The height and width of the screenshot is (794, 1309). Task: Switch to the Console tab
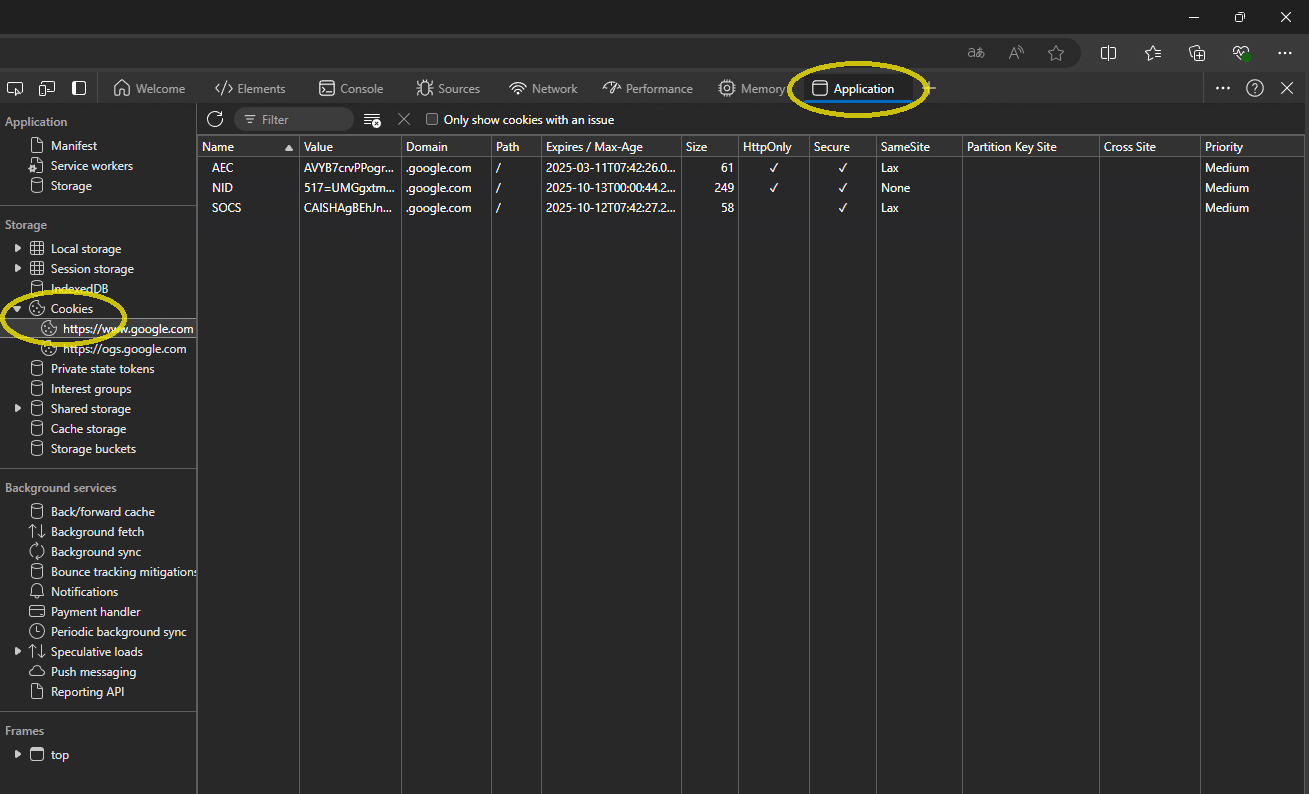coord(350,88)
